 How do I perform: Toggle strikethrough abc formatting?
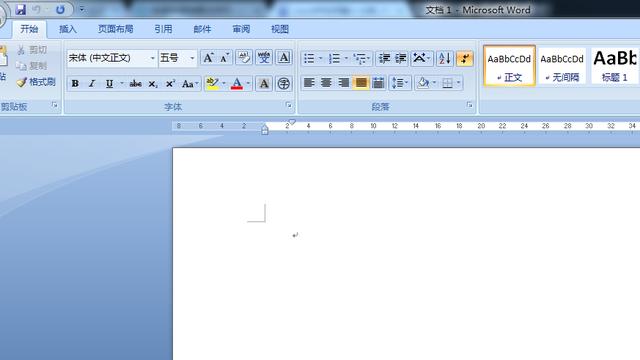pyautogui.click(x=135, y=84)
